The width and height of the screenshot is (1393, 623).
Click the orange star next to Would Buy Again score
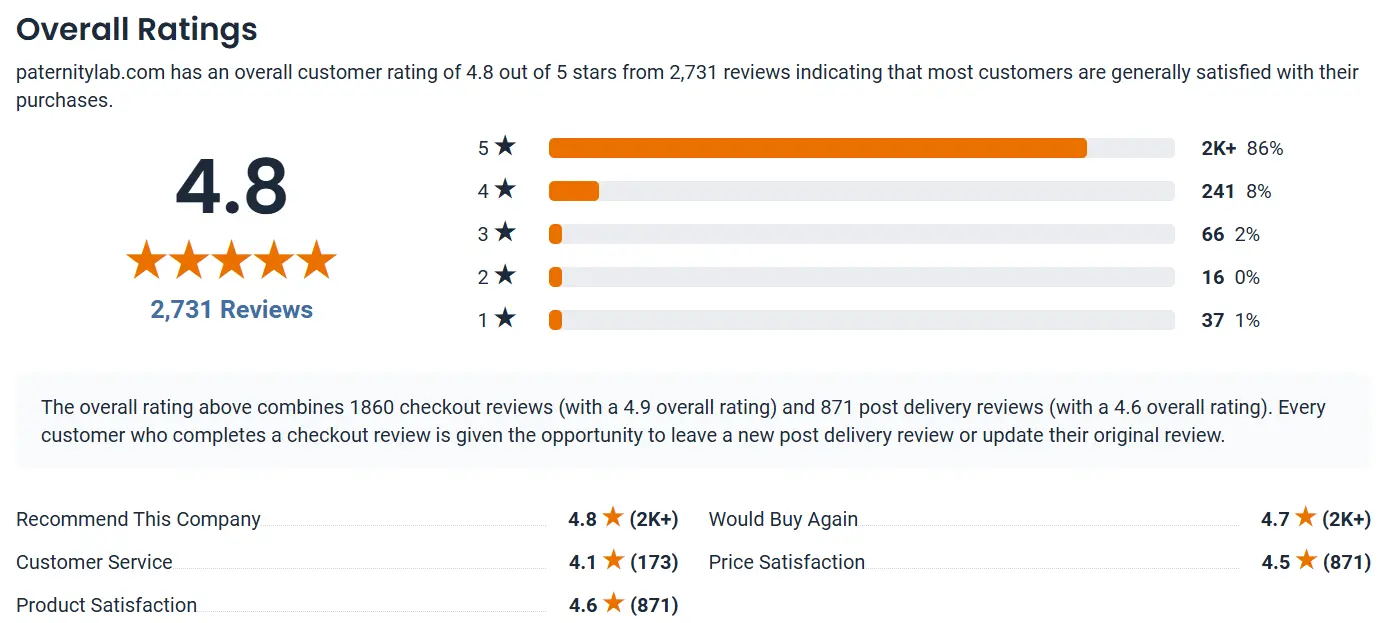pos(1305,518)
